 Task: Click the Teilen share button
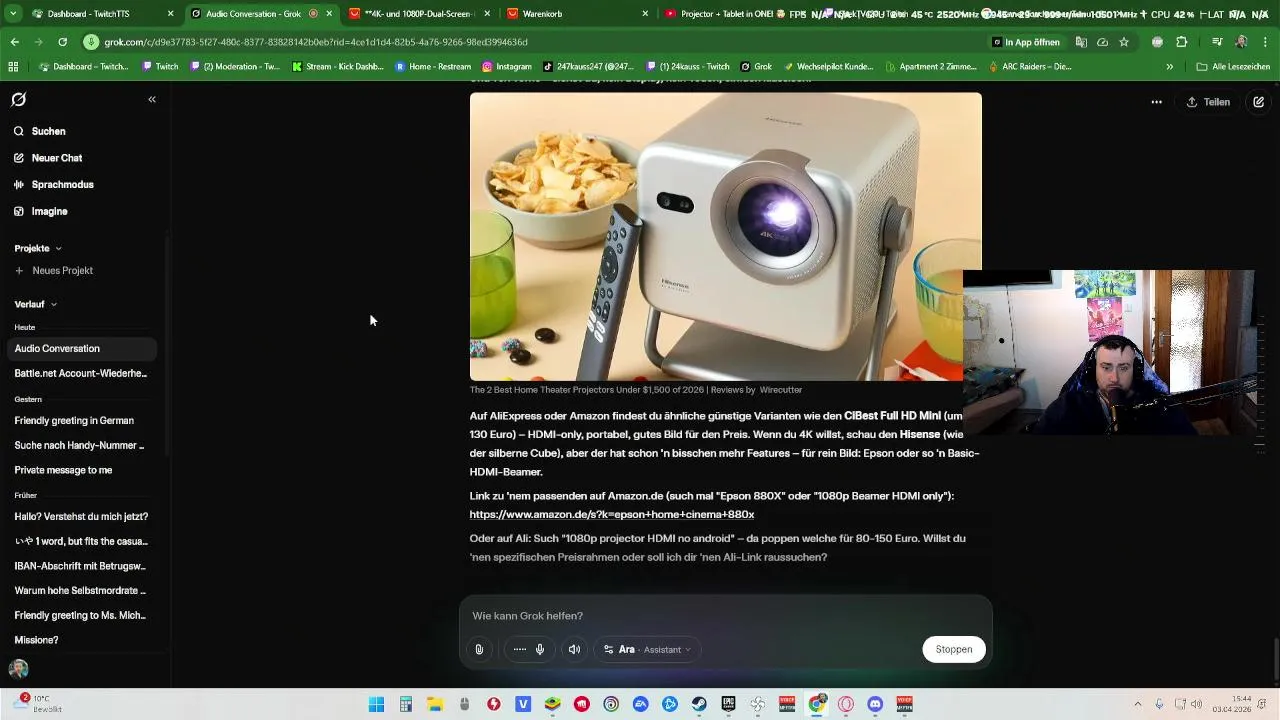pos(1208,102)
